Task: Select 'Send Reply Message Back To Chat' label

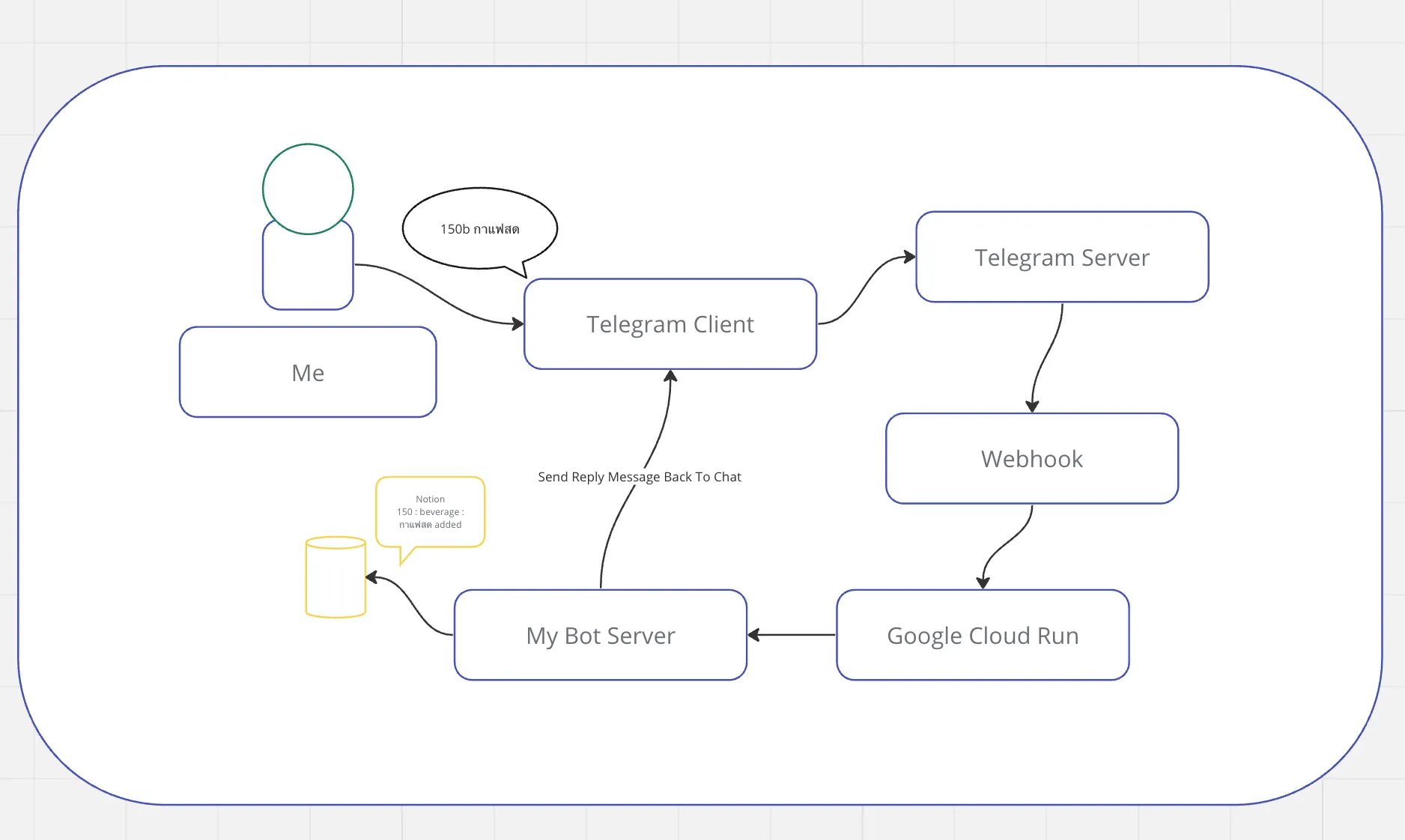Action: coord(639,477)
